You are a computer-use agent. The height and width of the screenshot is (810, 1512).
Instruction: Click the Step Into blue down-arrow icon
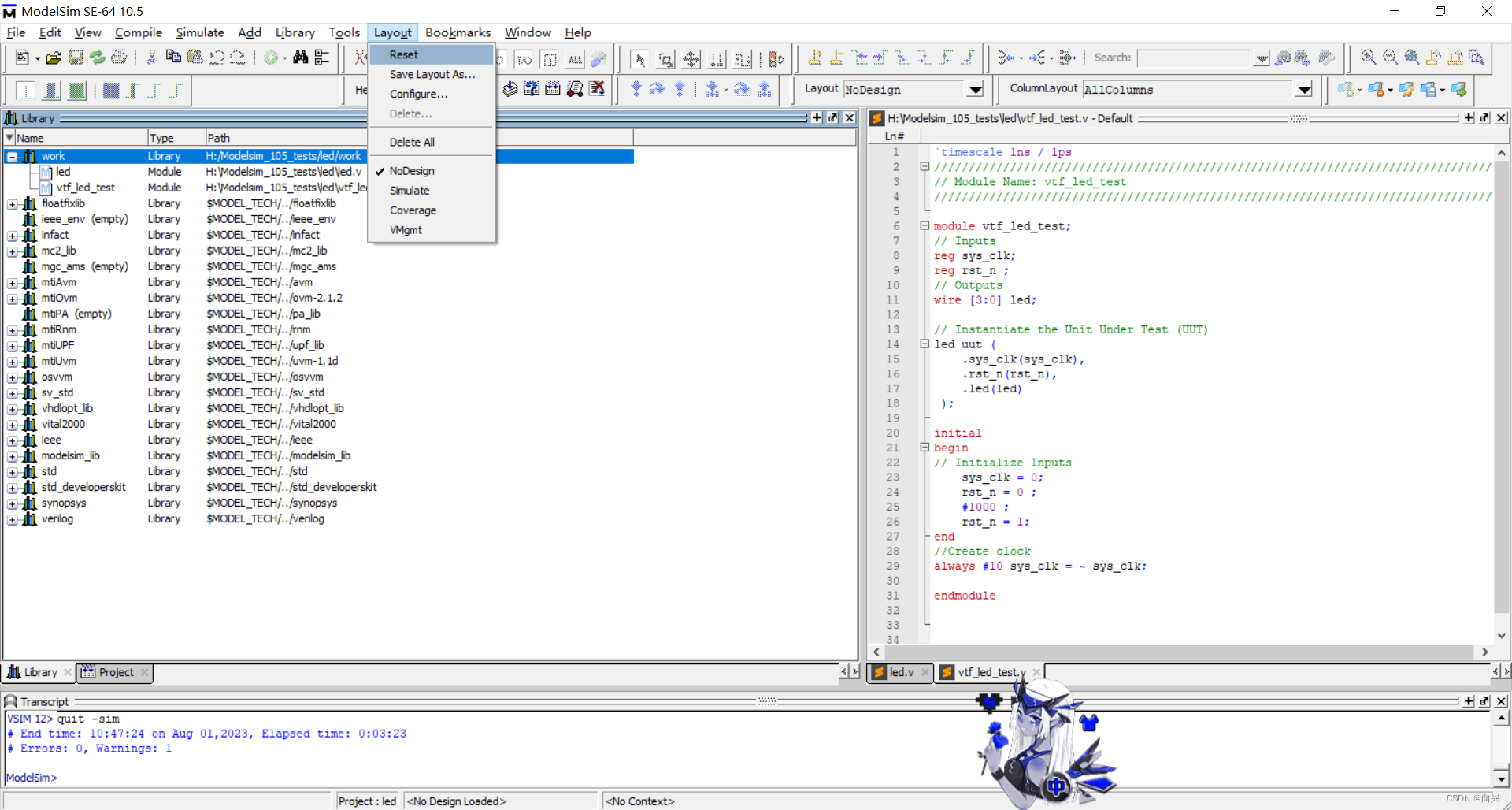click(636, 89)
